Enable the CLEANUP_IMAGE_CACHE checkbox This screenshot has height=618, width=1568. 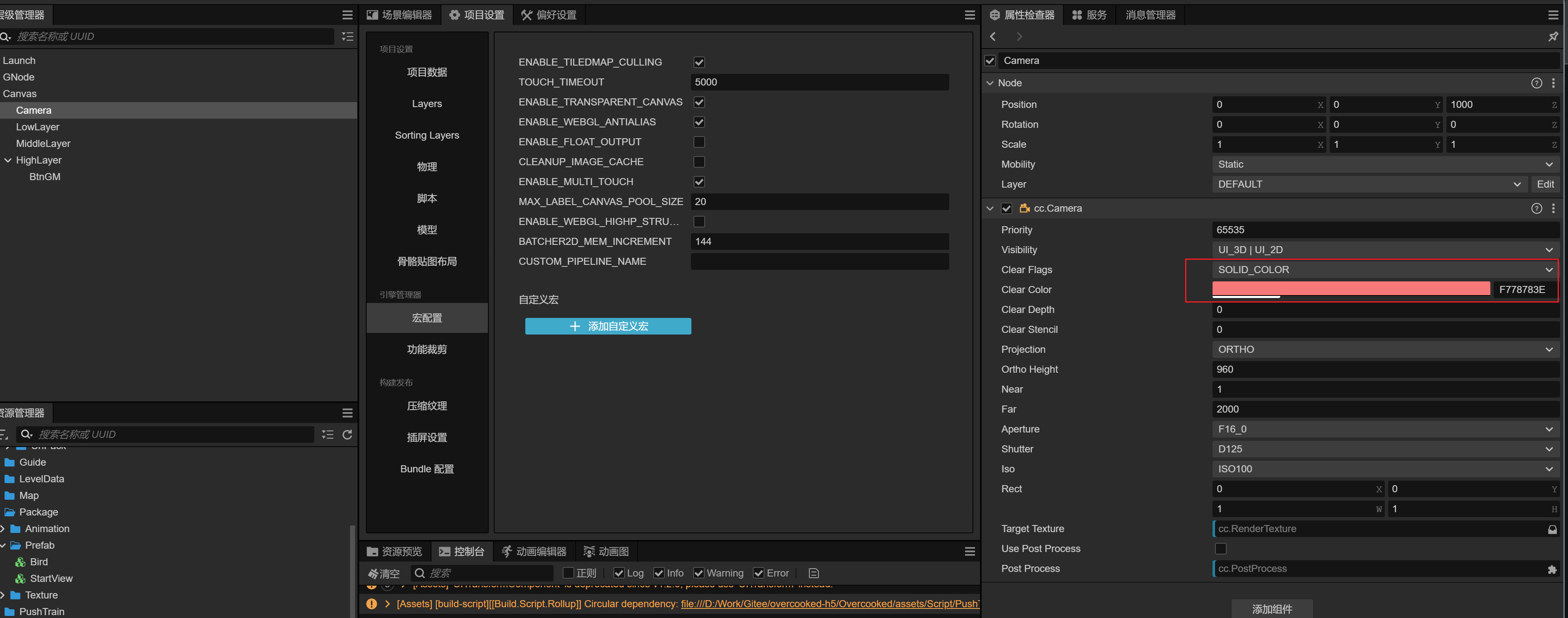click(699, 162)
